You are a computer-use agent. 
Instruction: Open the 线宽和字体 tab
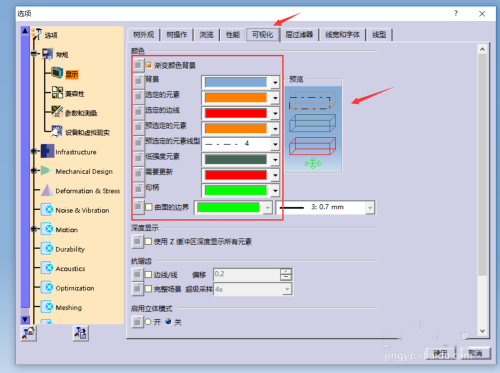343,35
